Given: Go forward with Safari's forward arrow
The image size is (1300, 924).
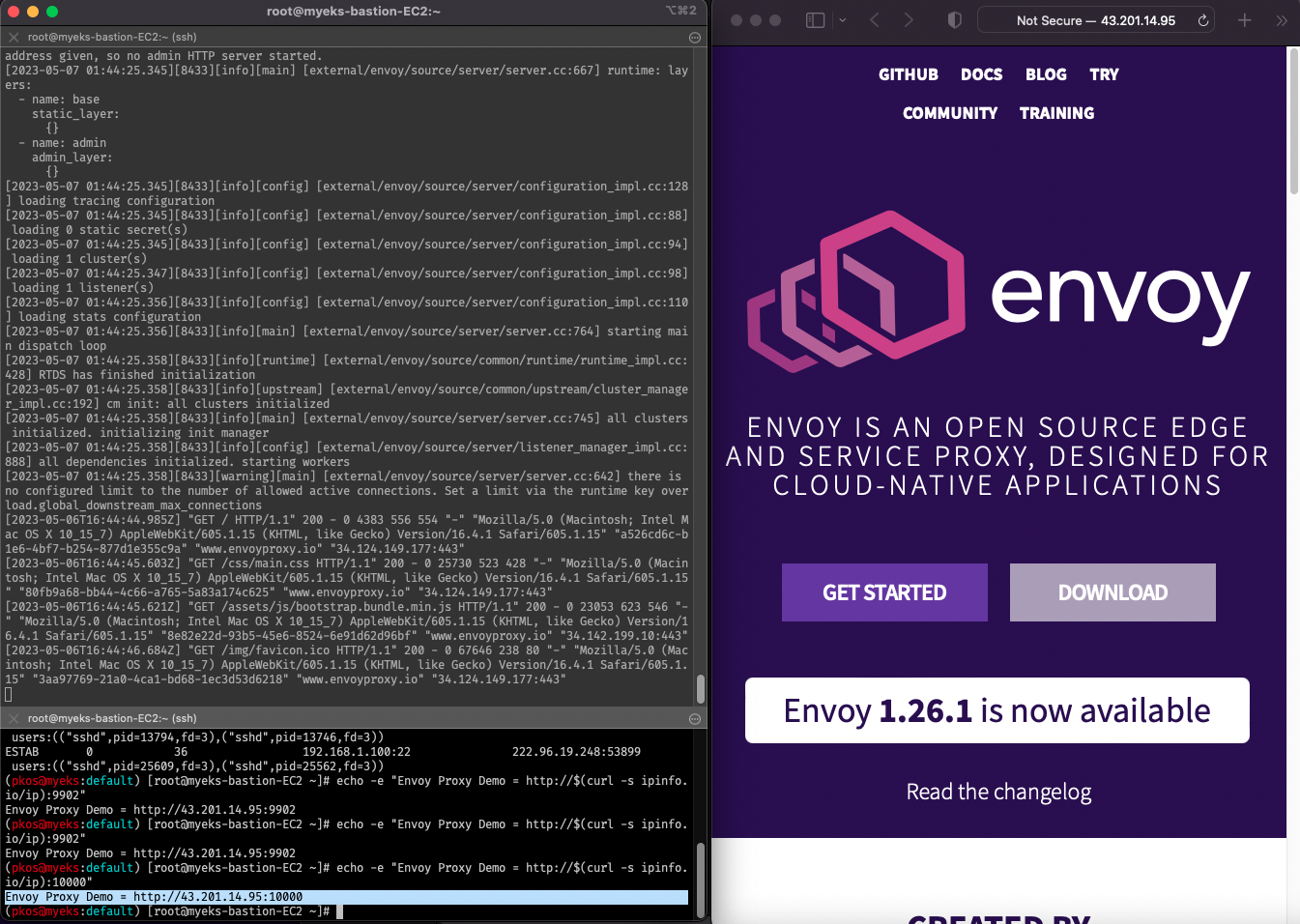Looking at the screenshot, I should point(909,20).
